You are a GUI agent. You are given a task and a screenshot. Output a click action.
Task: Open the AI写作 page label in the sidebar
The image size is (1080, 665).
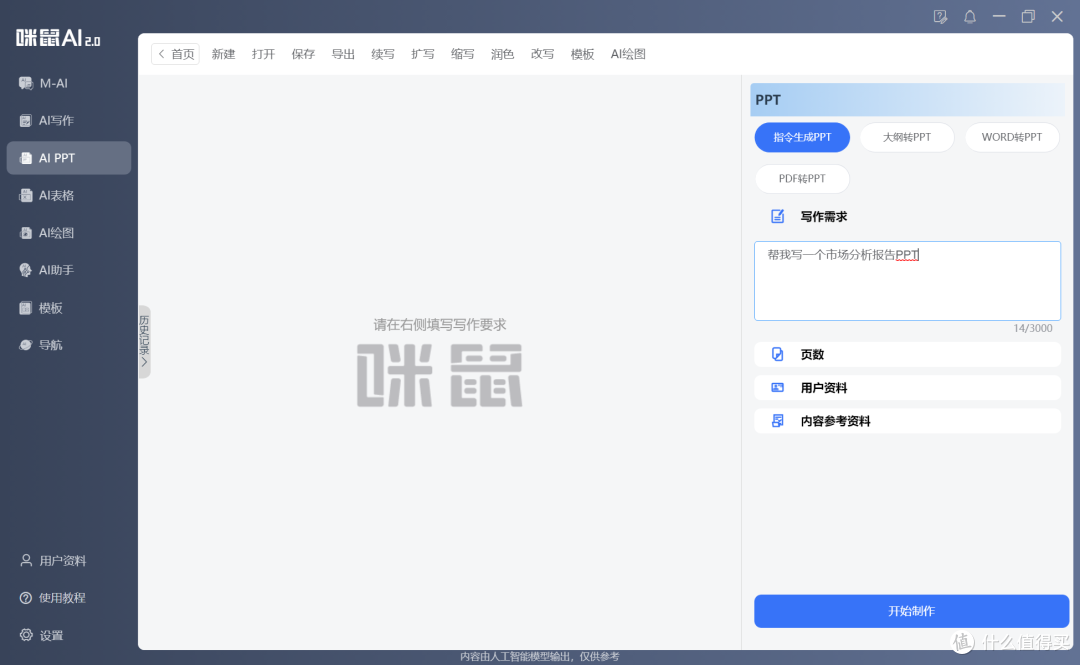(56, 121)
